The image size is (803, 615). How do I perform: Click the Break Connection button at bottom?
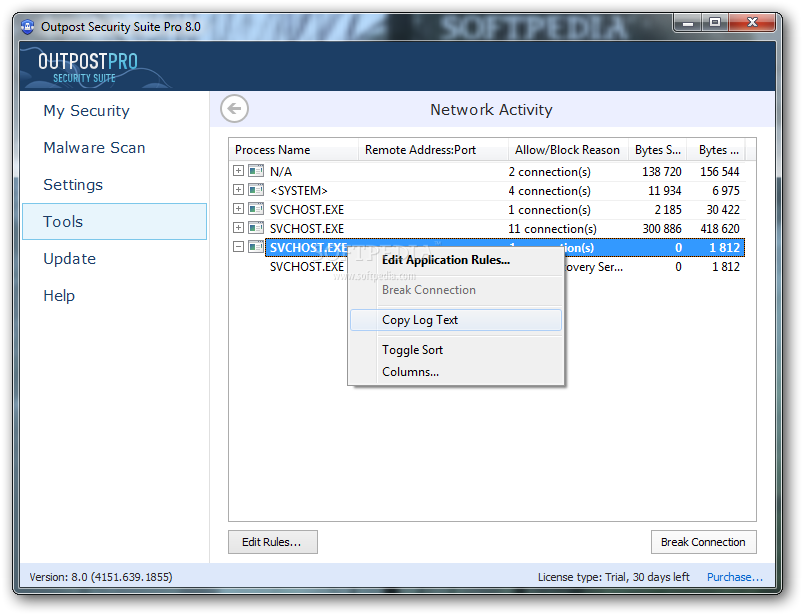(703, 542)
